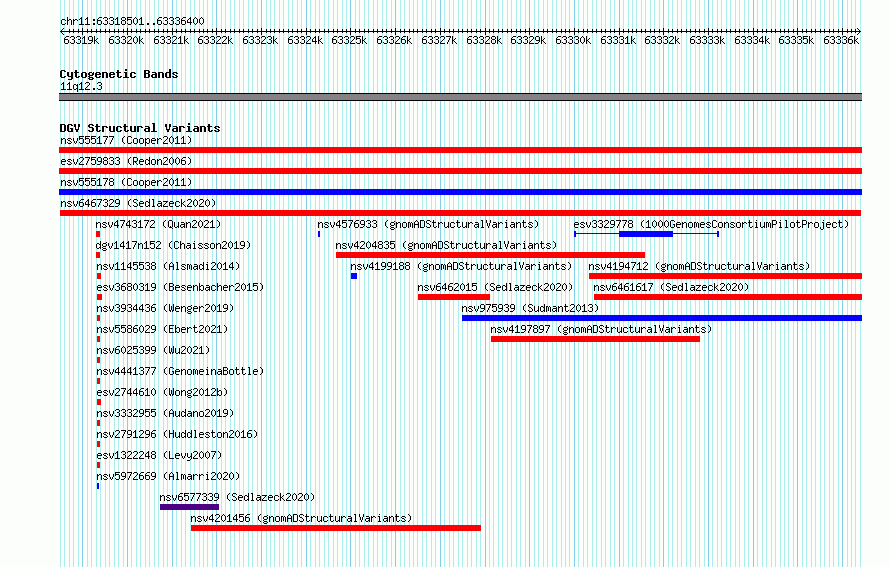890x567 pixels.
Task: Click the 63319k ruler position
Action: tap(81, 40)
